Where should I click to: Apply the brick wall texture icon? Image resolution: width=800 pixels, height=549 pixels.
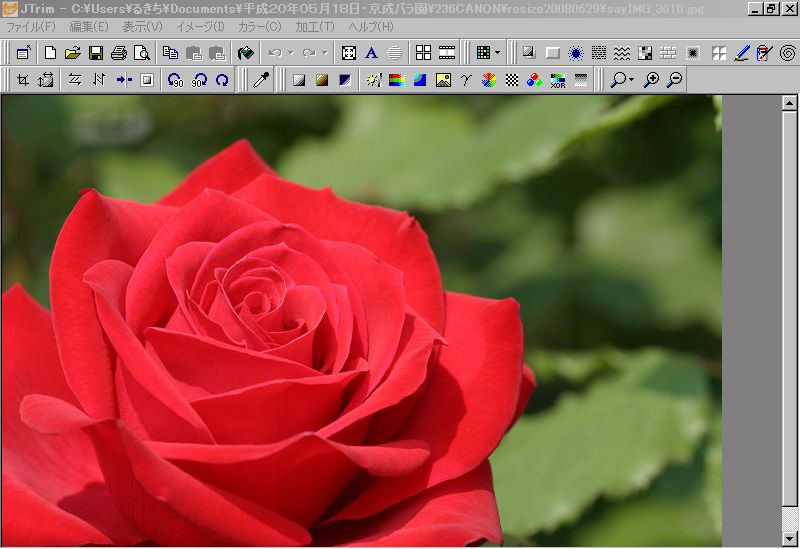pyautogui.click(x=668, y=53)
